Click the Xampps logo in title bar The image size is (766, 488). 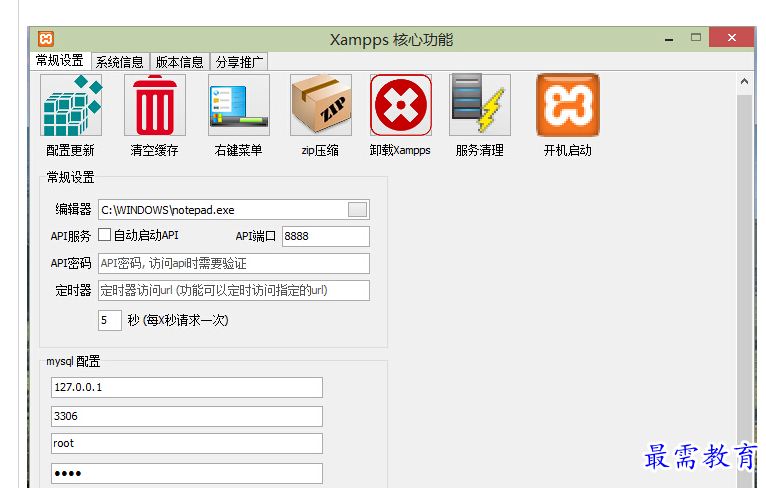point(46,39)
